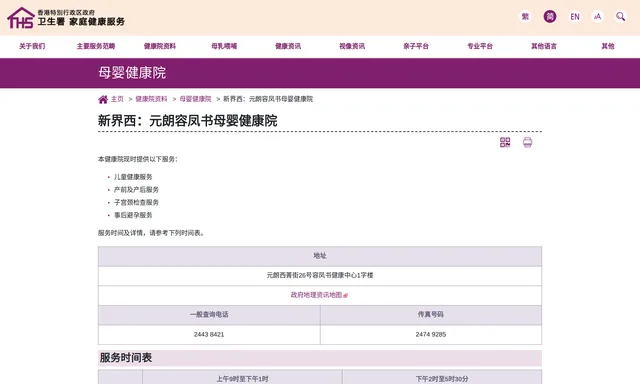Screen dimensions: 640x384
Task: Select the 事后避孕服务 list item
Action: (133, 215)
